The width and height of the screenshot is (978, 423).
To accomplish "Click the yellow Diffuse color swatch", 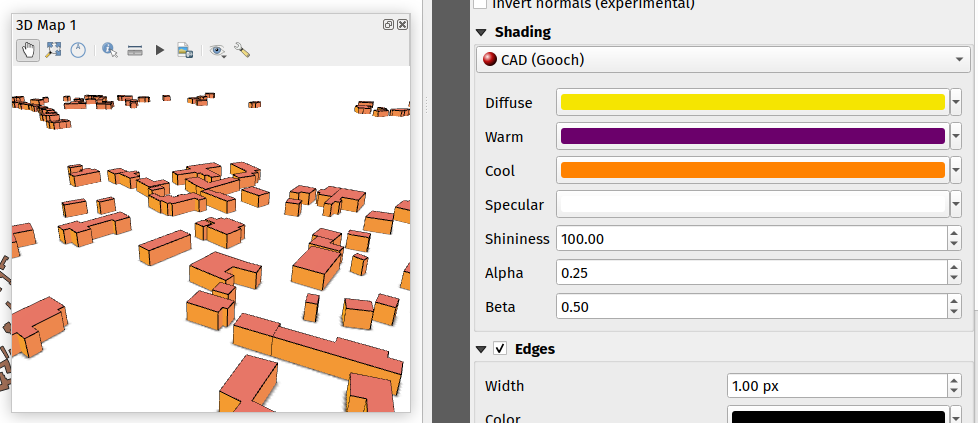I will tap(753, 102).
